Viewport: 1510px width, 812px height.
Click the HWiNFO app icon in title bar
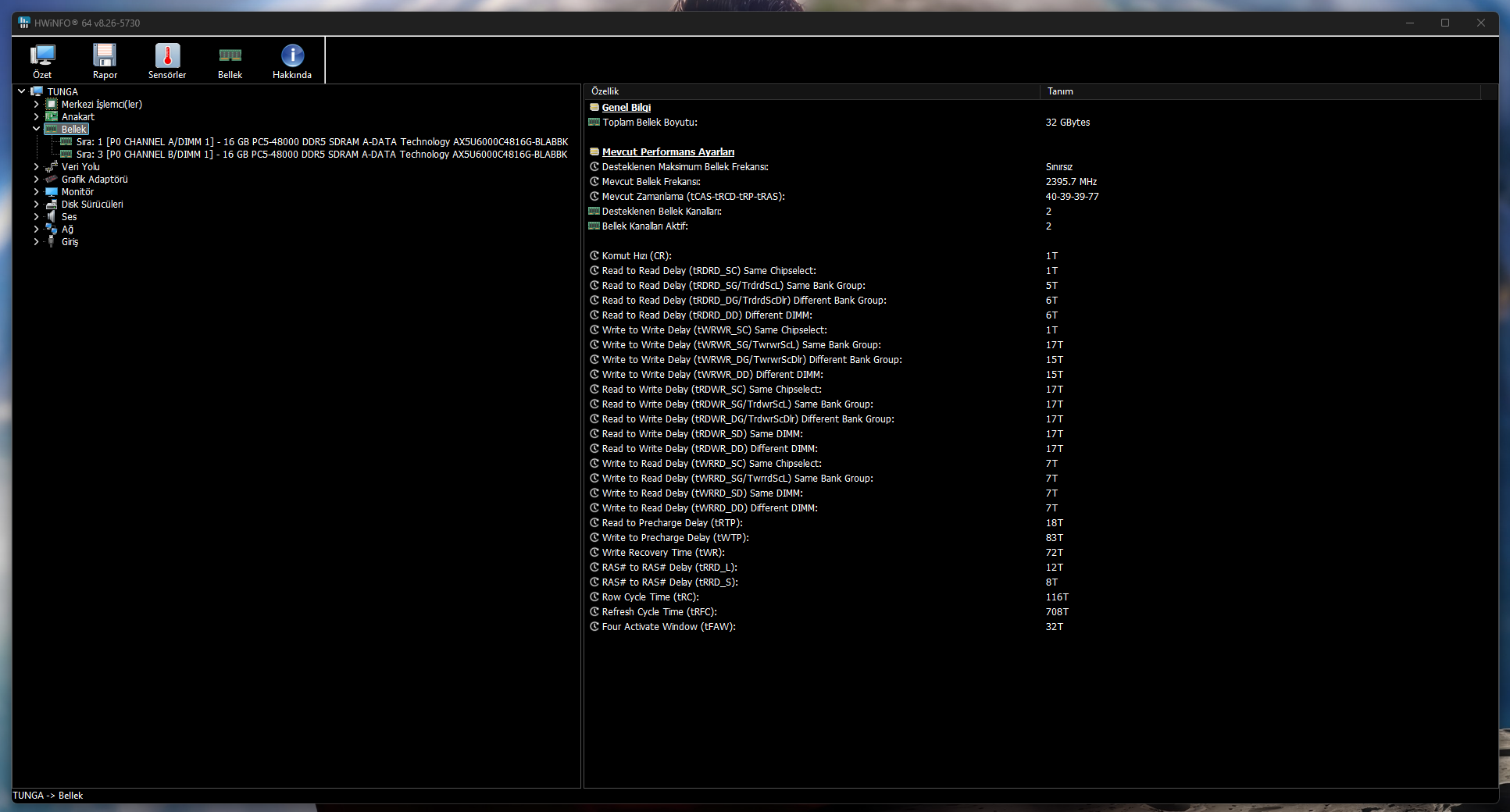24,23
